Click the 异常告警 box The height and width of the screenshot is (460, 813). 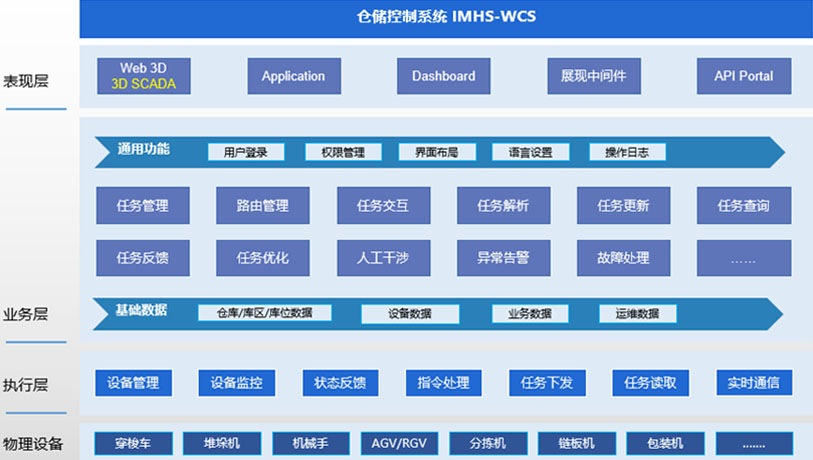click(503, 257)
